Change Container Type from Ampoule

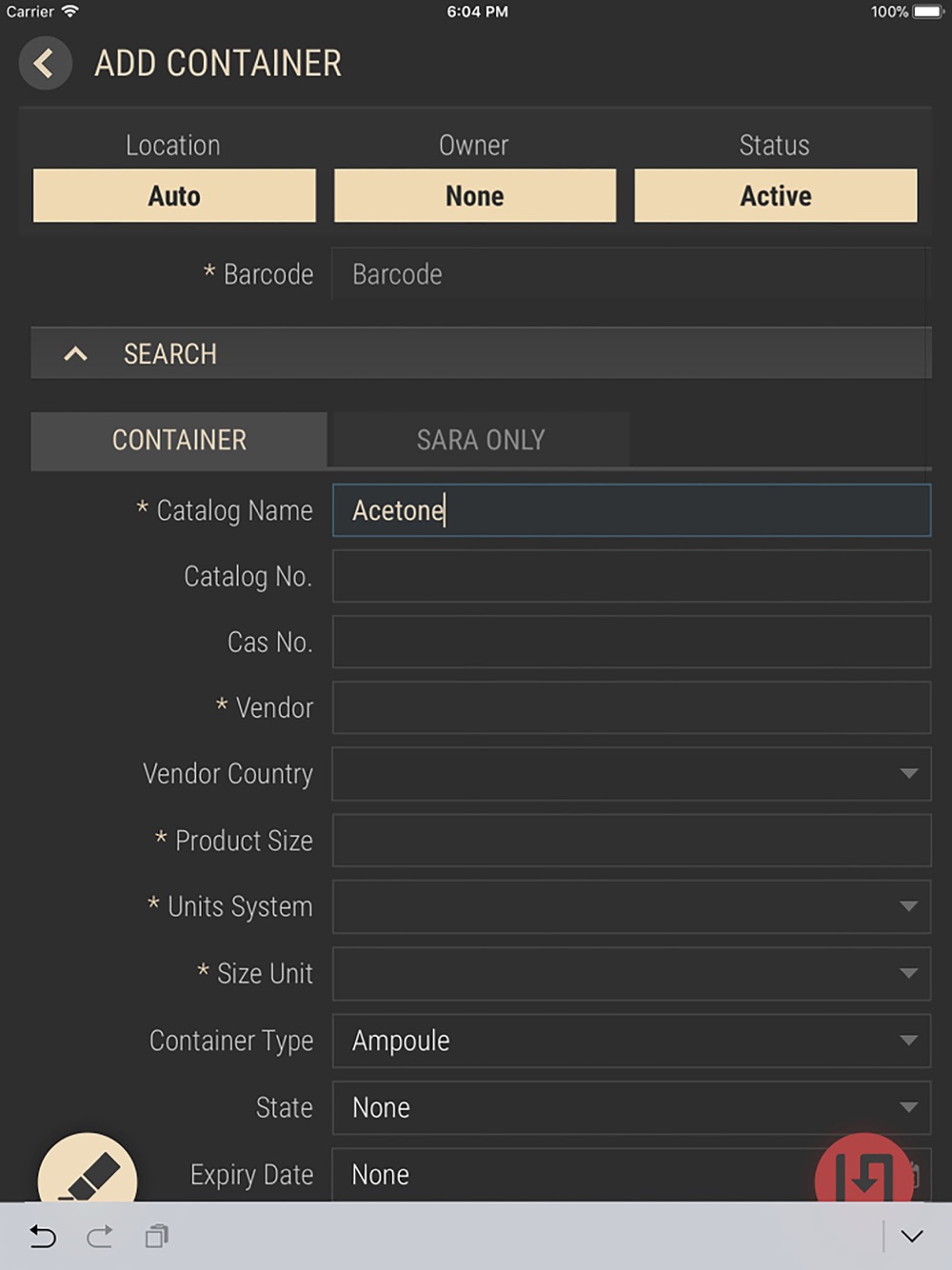point(631,1041)
